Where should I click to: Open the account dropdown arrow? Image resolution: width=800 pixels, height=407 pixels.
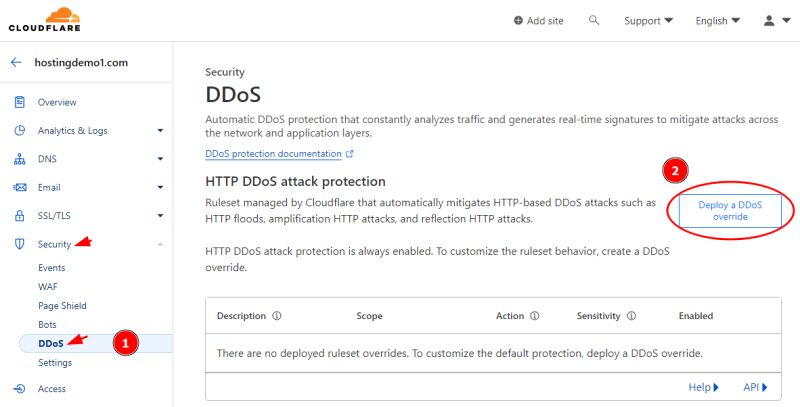tap(786, 20)
